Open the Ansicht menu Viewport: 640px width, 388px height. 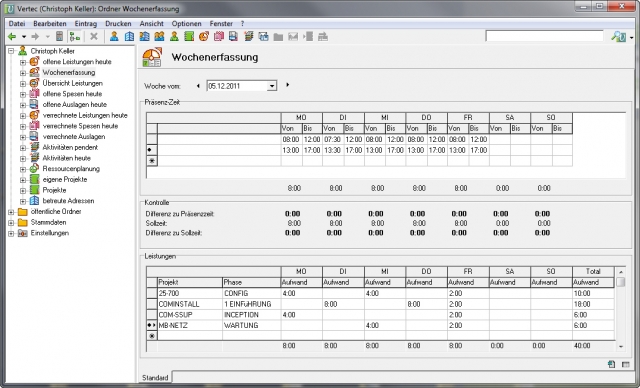click(x=151, y=24)
